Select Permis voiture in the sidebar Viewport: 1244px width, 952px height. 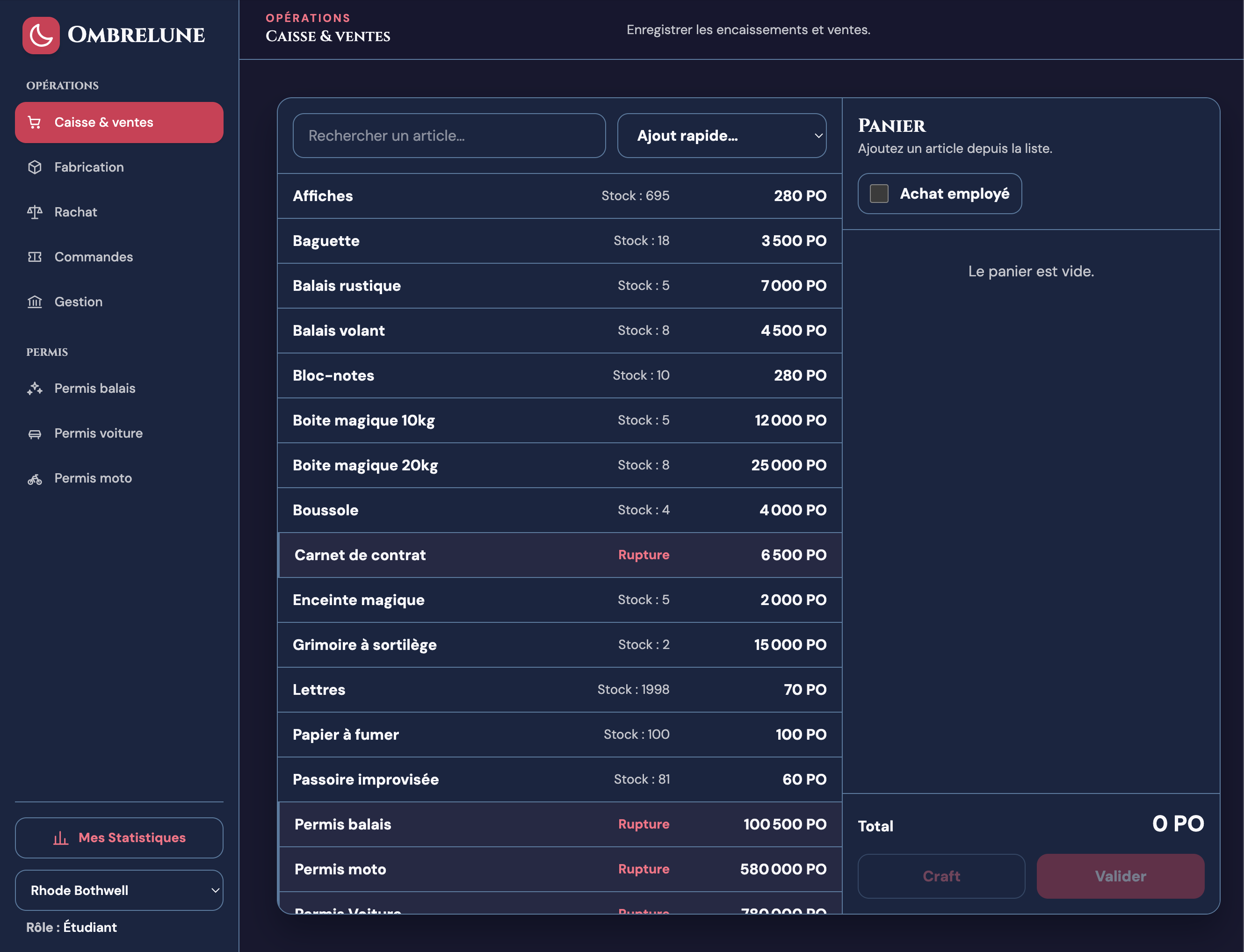pos(119,433)
